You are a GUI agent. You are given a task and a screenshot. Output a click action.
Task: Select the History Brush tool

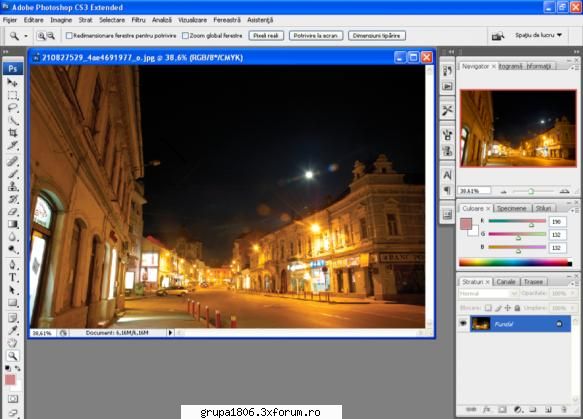tap(13, 199)
